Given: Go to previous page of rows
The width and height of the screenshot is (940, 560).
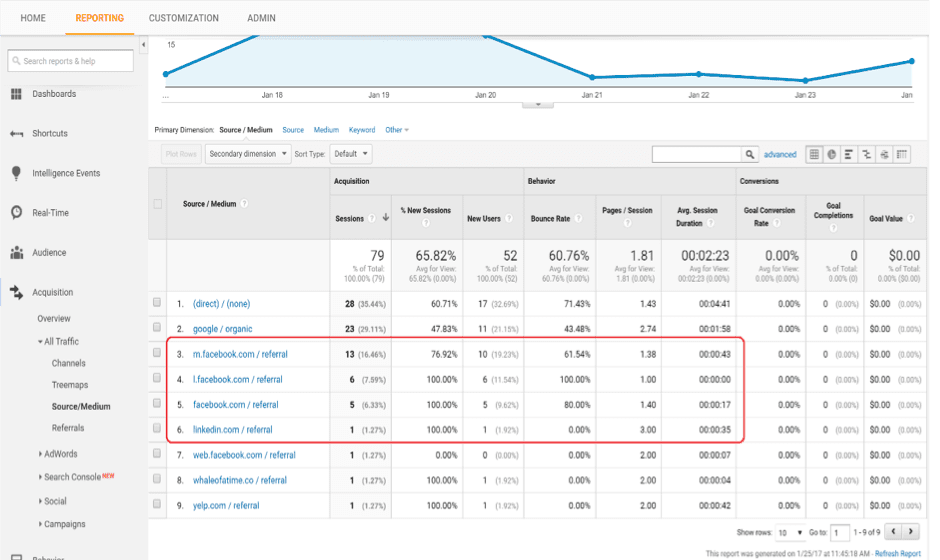Looking at the screenshot, I should [x=894, y=532].
